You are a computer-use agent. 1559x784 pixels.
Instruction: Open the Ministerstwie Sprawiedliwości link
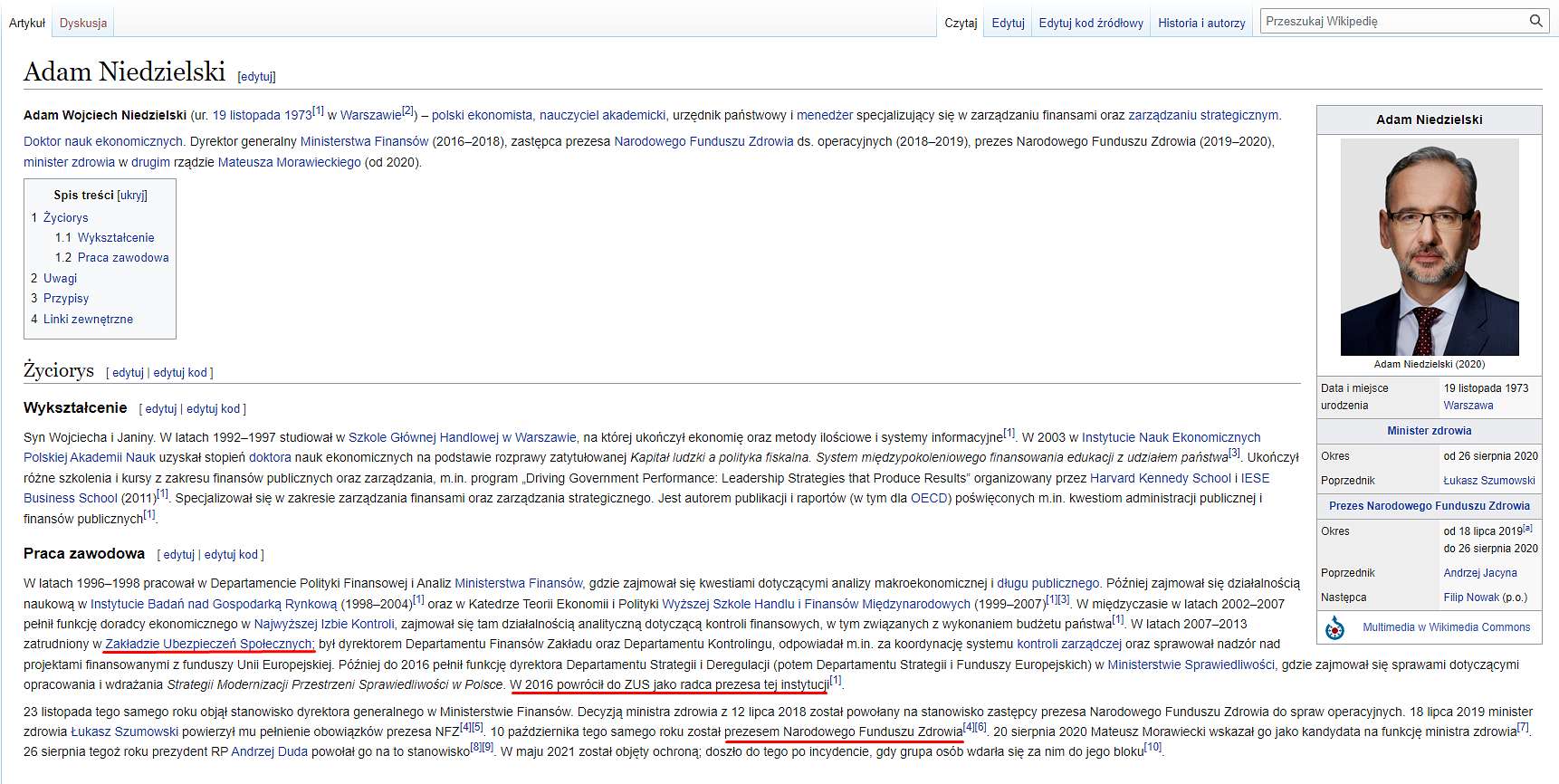click(x=1191, y=664)
